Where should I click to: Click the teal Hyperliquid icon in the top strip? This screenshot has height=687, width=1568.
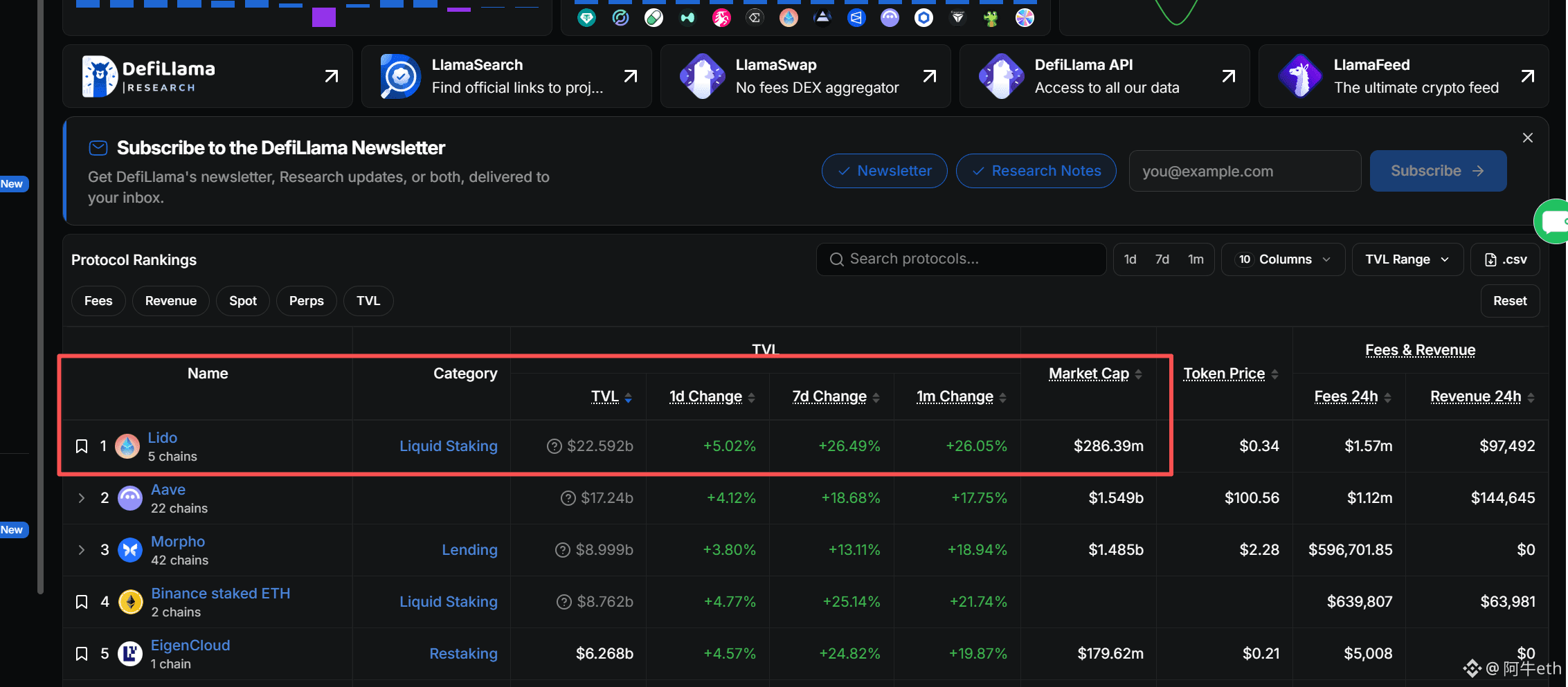[687, 17]
